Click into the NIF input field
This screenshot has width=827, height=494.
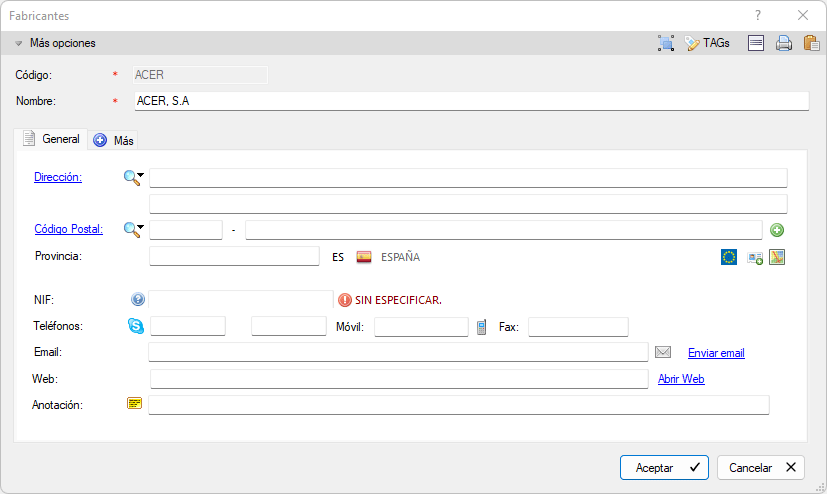pos(240,299)
